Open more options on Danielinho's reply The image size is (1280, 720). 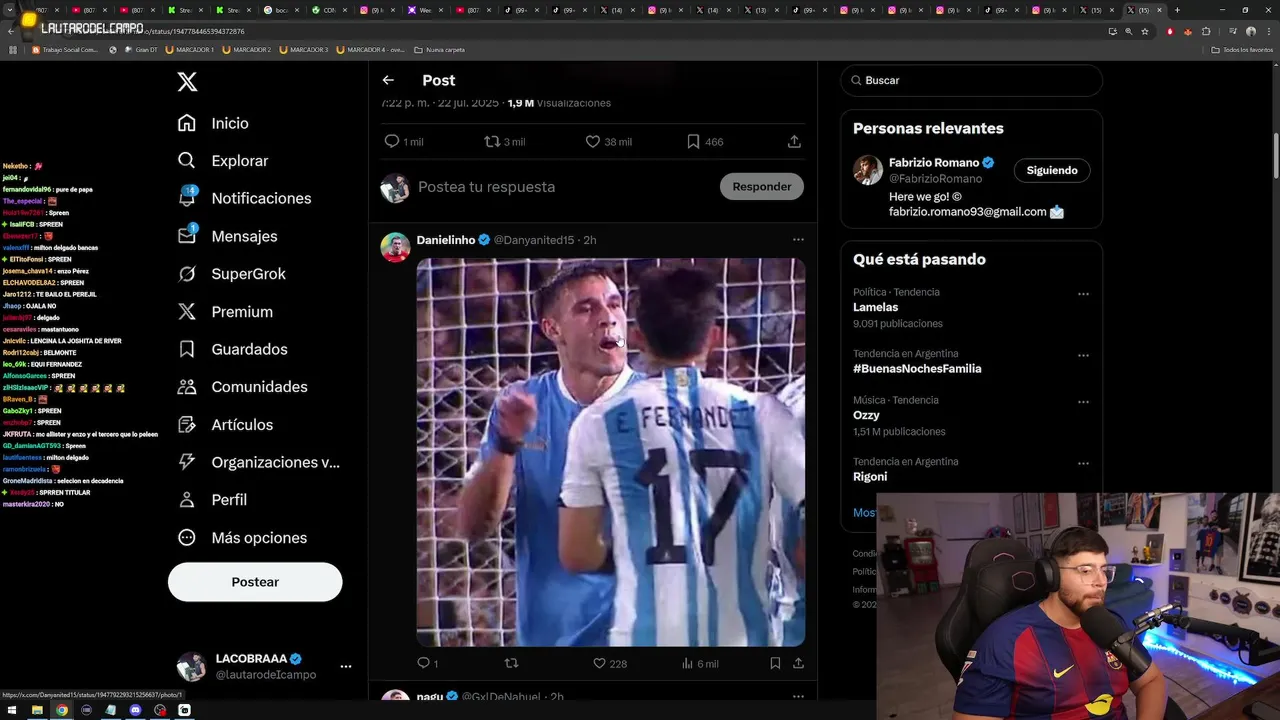pyautogui.click(x=798, y=240)
